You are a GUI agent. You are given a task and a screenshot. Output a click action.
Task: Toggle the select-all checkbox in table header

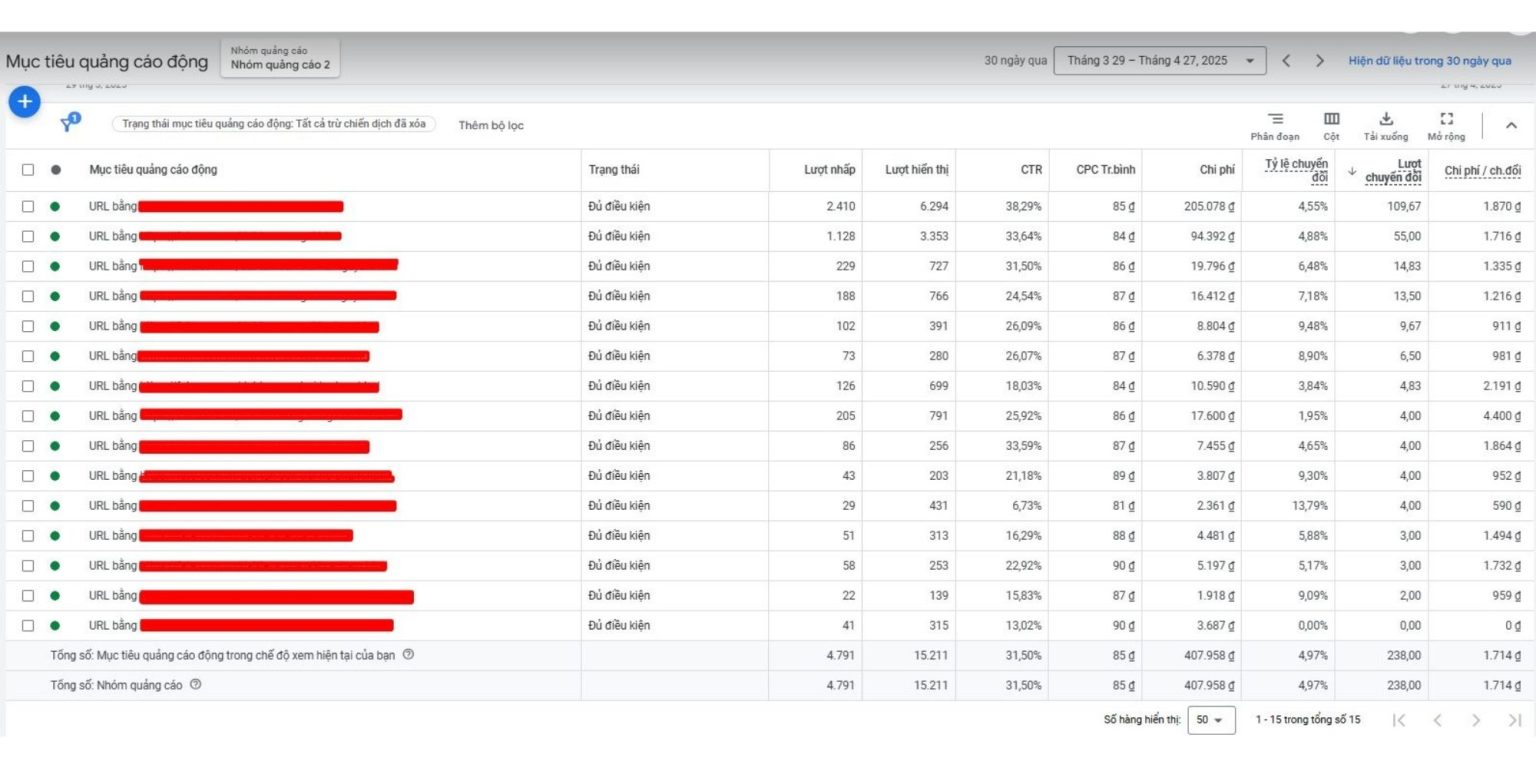click(x=28, y=170)
